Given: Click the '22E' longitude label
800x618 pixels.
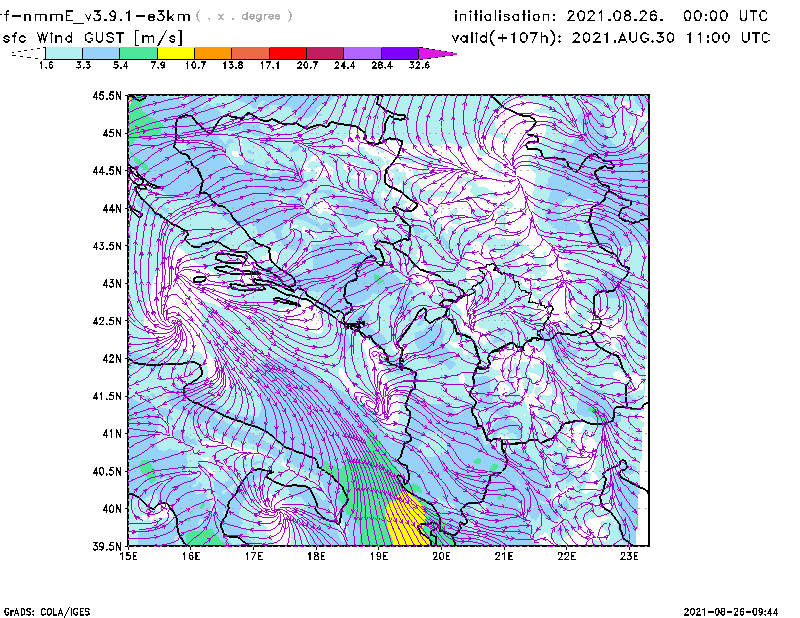Looking at the screenshot, I should (567, 556).
